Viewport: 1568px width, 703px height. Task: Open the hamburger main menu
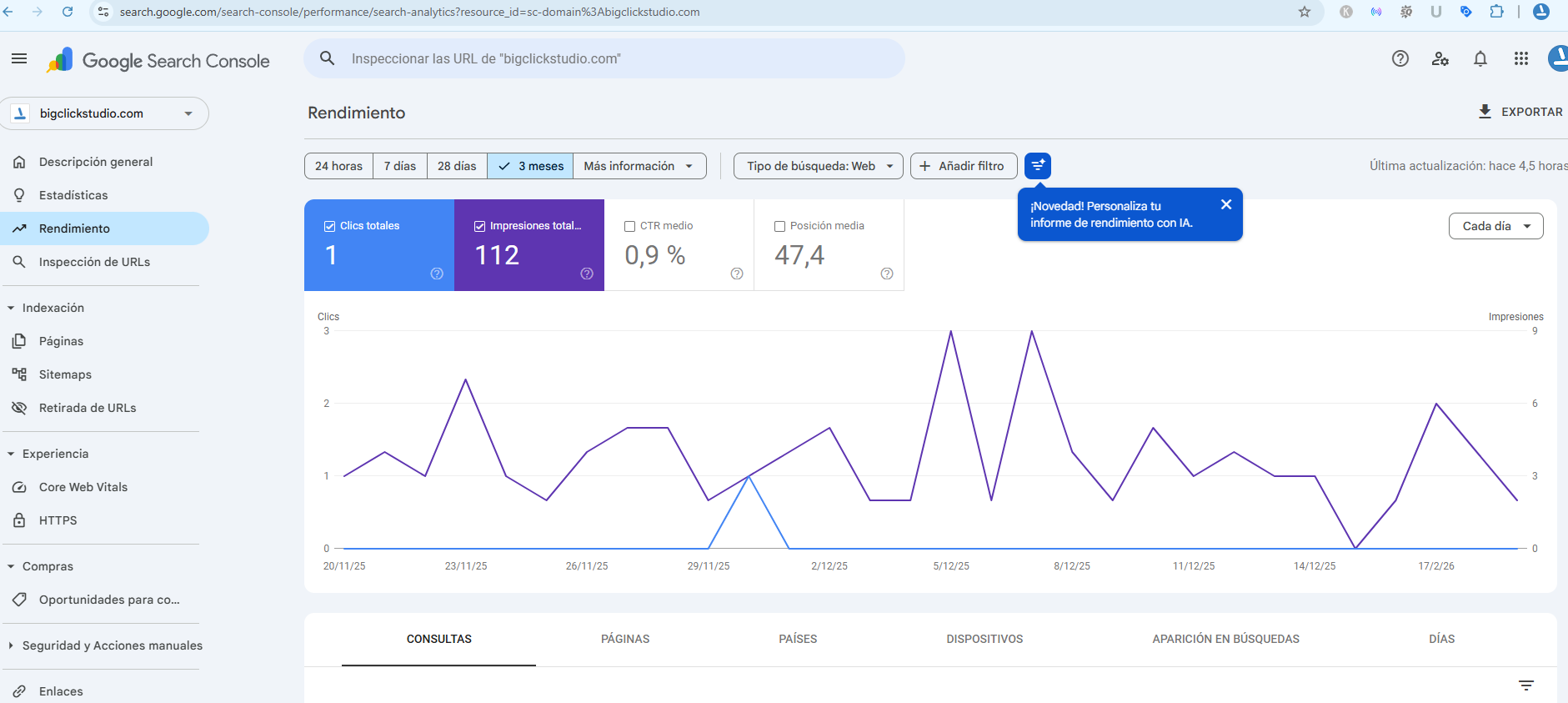19,58
